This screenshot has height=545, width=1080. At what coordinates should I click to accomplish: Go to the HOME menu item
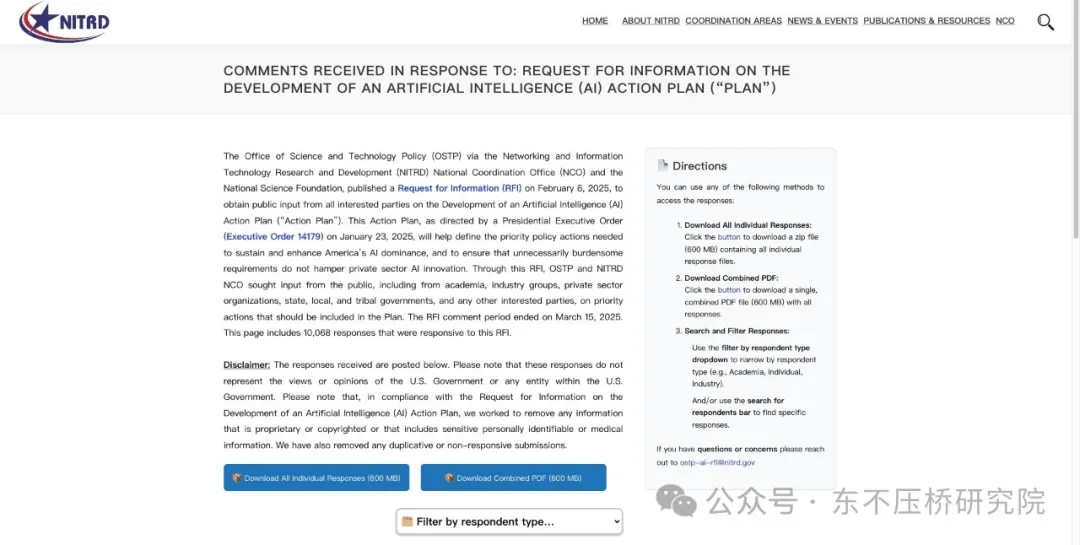click(595, 21)
